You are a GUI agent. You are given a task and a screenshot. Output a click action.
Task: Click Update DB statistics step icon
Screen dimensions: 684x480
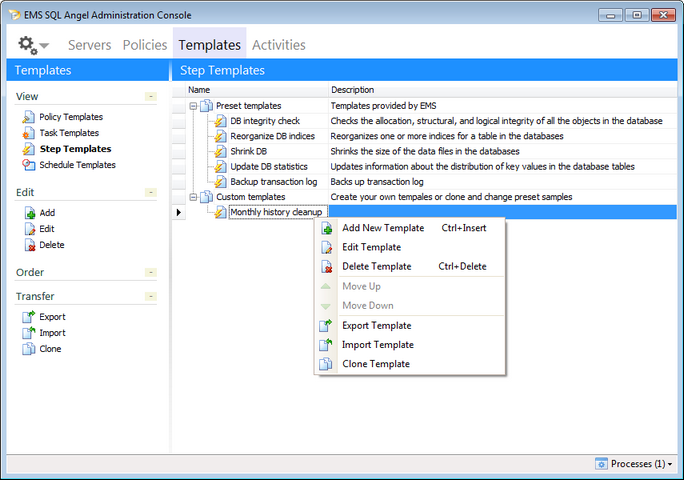221,167
